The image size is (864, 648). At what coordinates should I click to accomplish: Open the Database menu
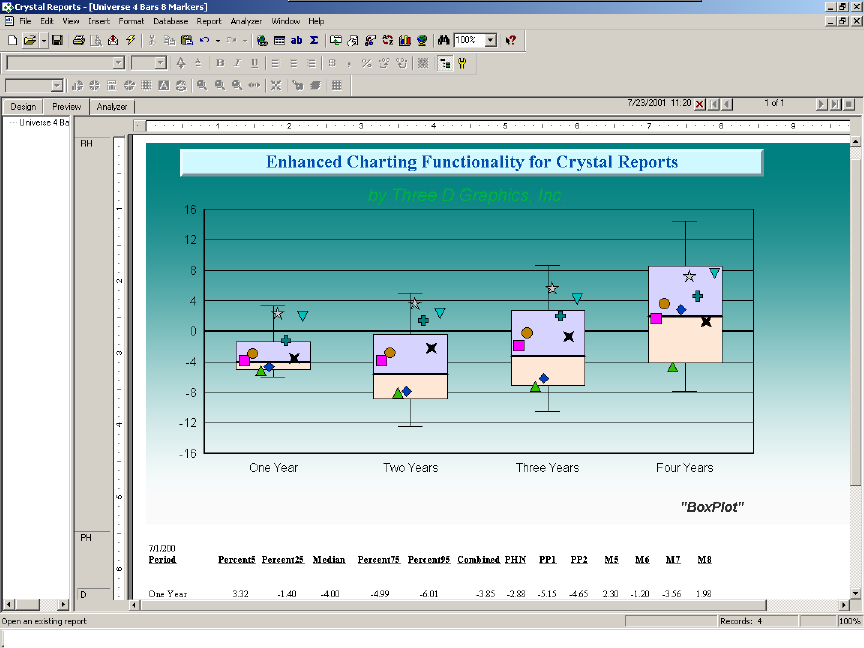pyautogui.click(x=171, y=21)
